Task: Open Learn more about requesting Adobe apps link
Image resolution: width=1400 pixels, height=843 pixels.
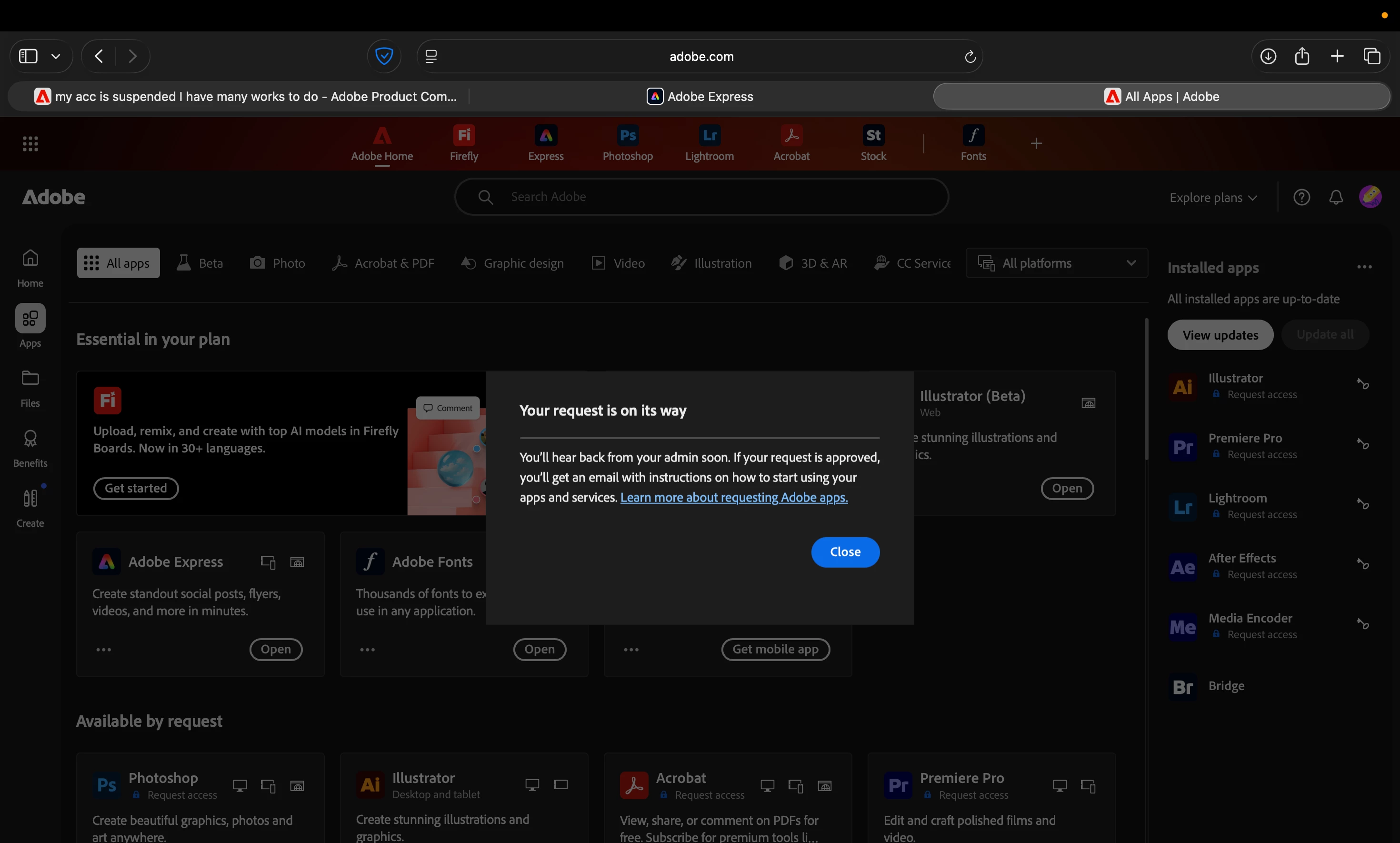Action: pos(733,497)
